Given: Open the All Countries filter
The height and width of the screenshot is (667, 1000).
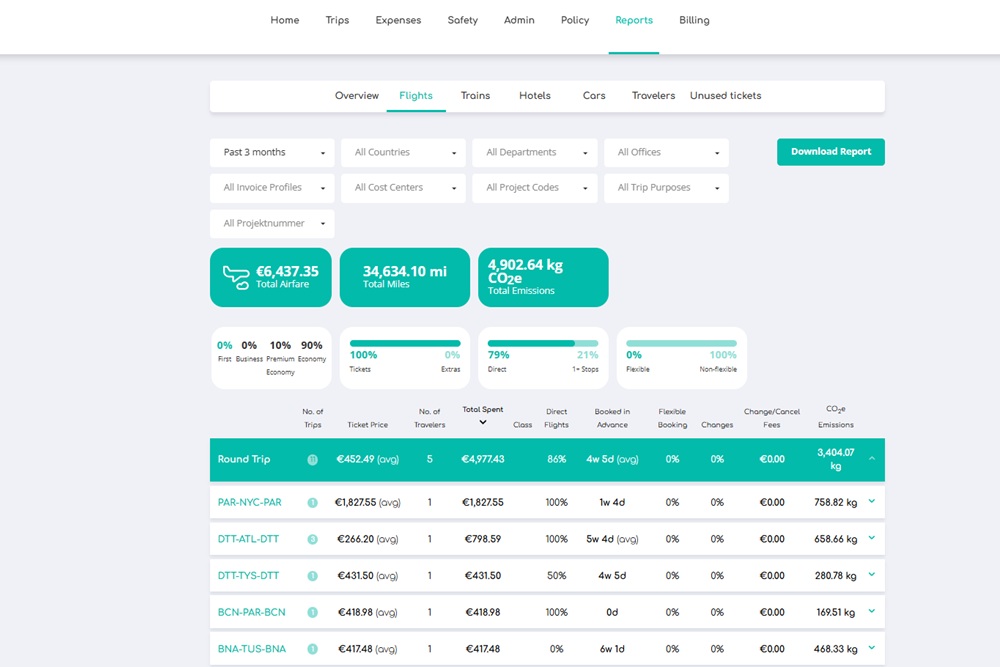Looking at the screenshot, I should [x=403, y=153].
